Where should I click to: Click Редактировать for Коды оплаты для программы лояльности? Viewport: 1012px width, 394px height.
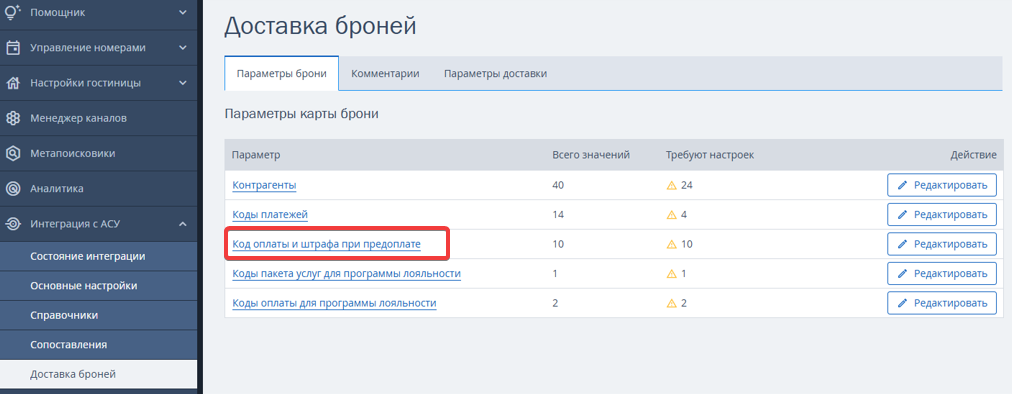coord(942,303)
